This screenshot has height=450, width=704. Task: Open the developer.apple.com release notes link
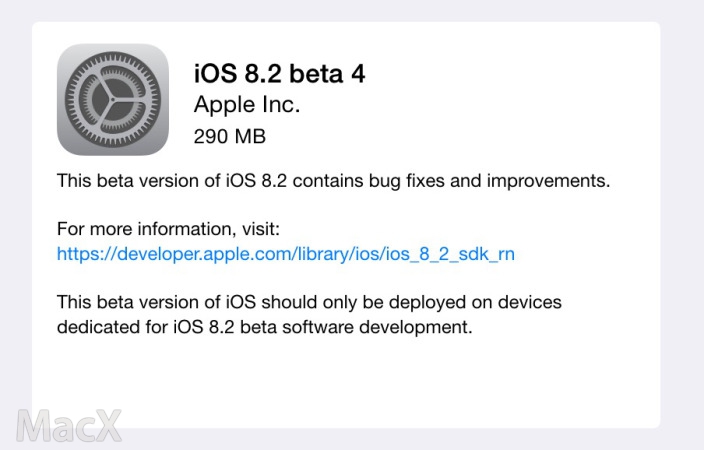(286, 254)
